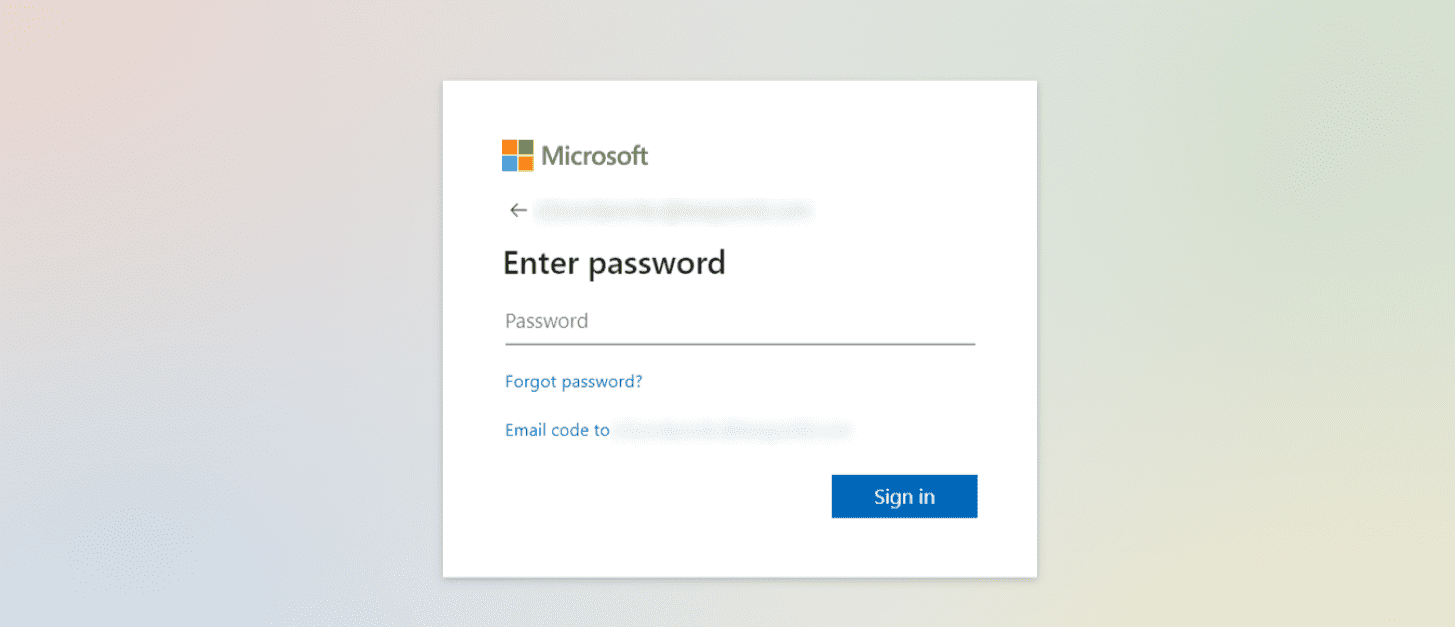Image resolution: width=1455 pixels, height=627 pixels.
Task: Click the top-left orange square of the logo
Action: [x=509, y=147]
